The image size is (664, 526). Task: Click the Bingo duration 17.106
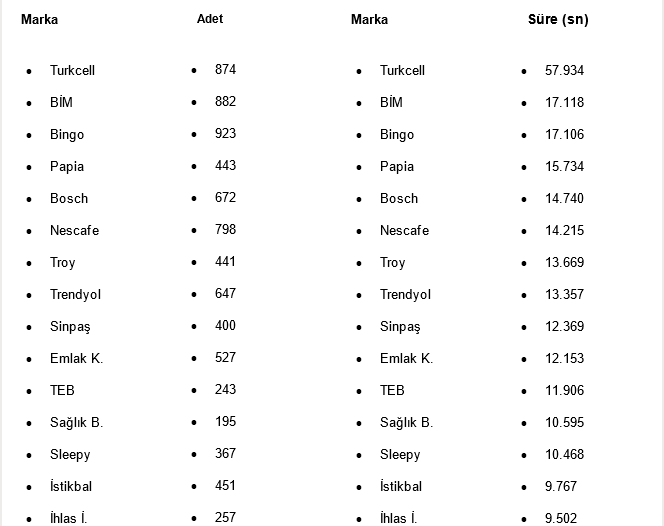(564, 135)
